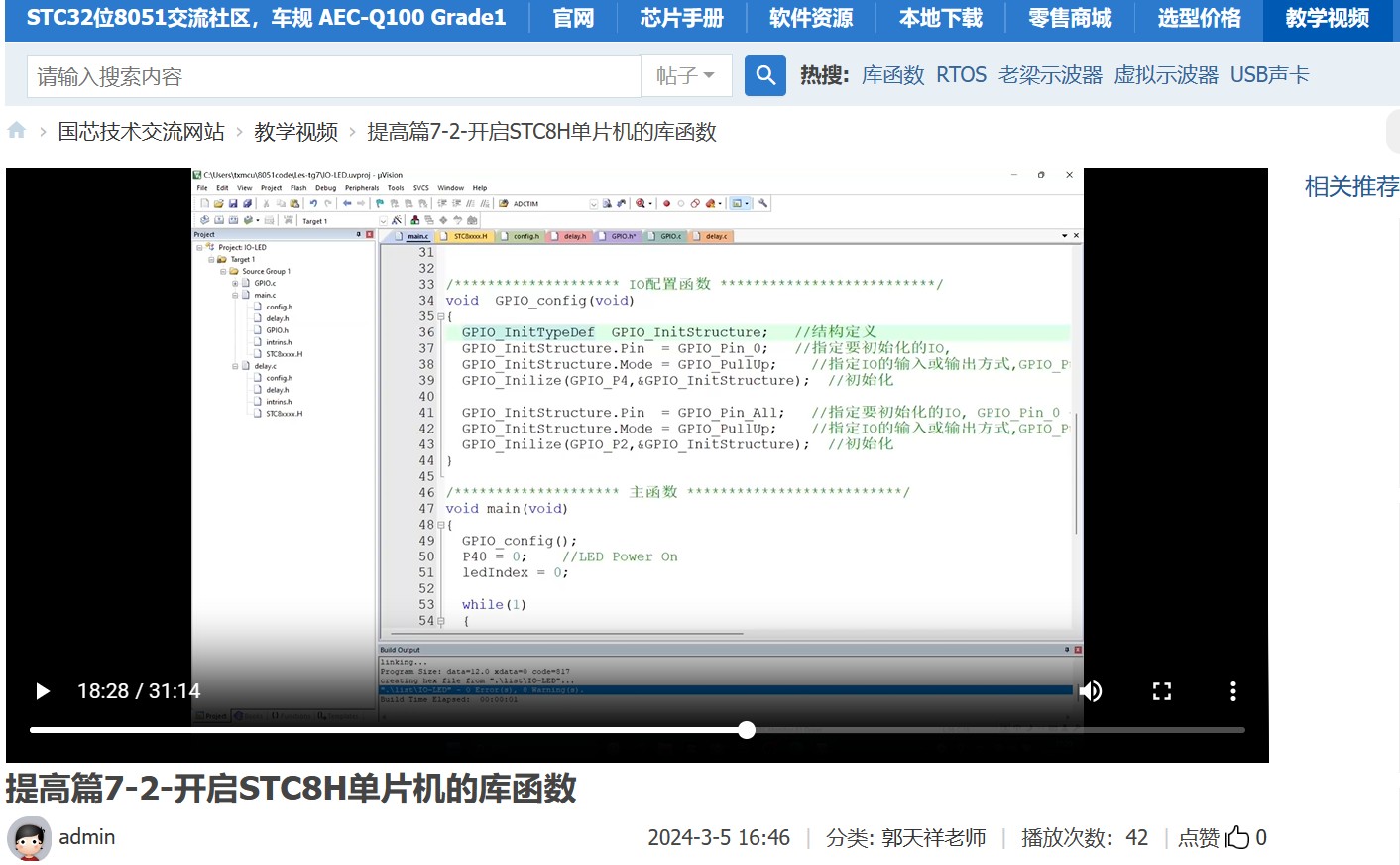This screenshot has height=865, width=1400.
Task: Expand the GPIO.c node in project tree
Action: click(x=235, y=283)
